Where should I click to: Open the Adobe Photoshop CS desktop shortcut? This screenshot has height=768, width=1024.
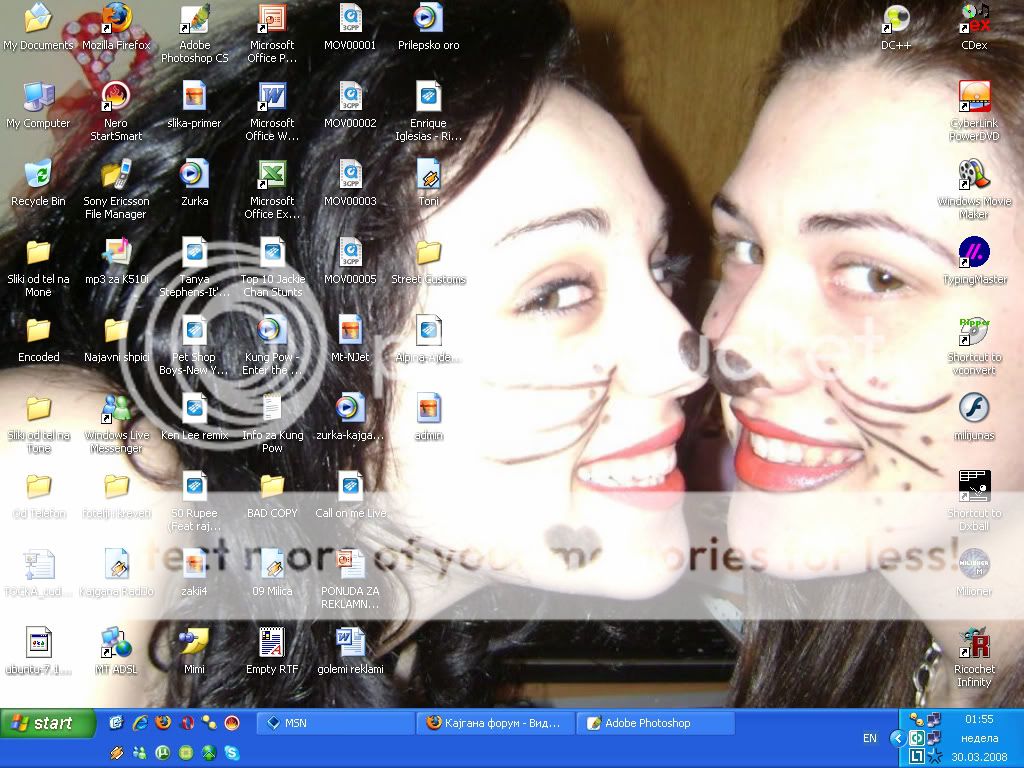tap(195, 22)
